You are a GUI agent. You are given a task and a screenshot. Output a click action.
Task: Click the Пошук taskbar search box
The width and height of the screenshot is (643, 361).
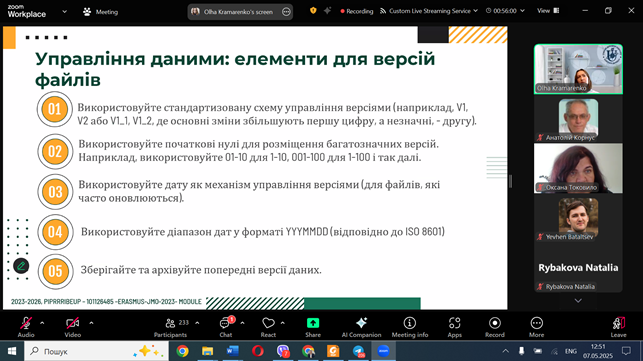[96, 351]
